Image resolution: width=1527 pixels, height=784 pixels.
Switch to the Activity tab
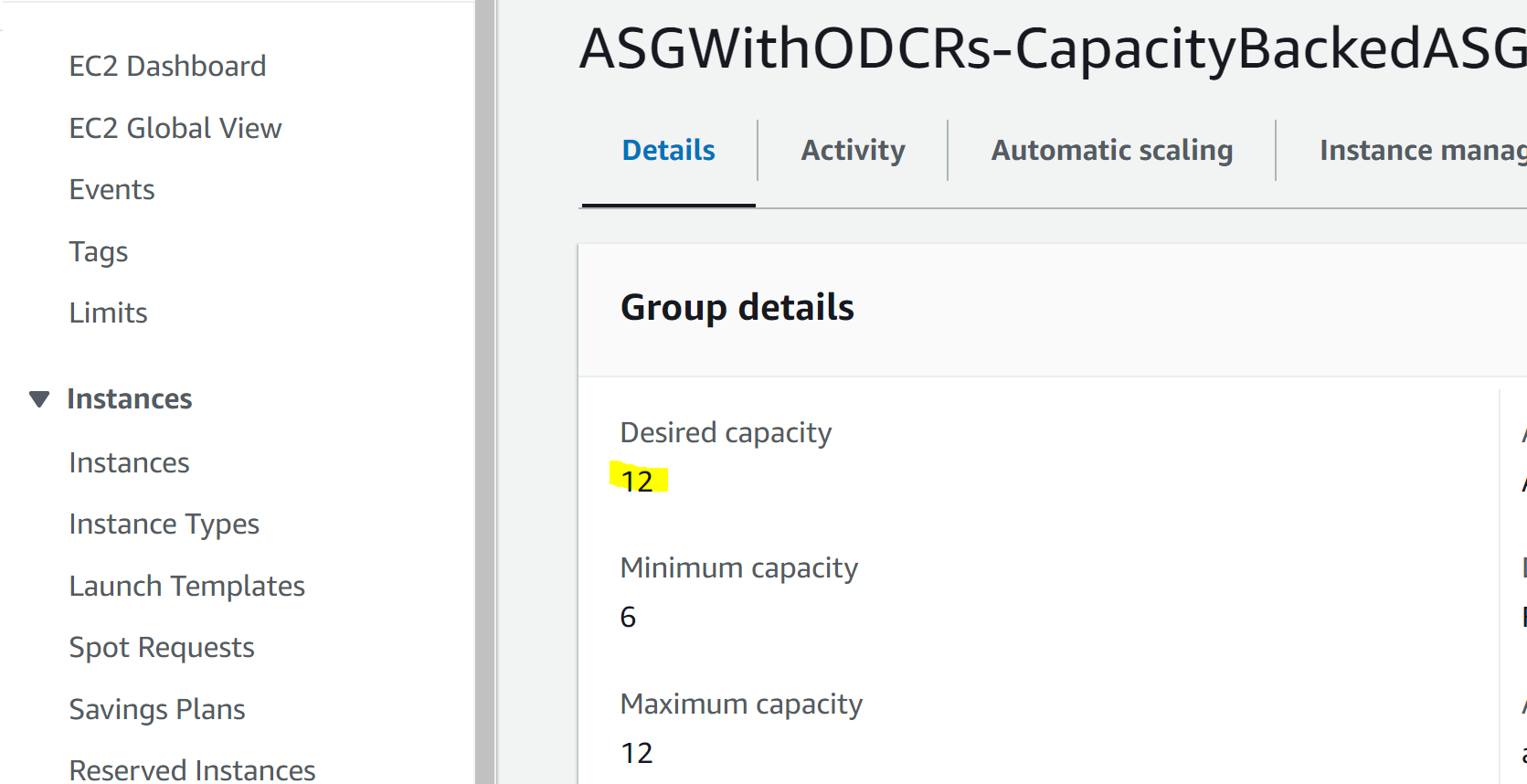(x=854, y=150)
